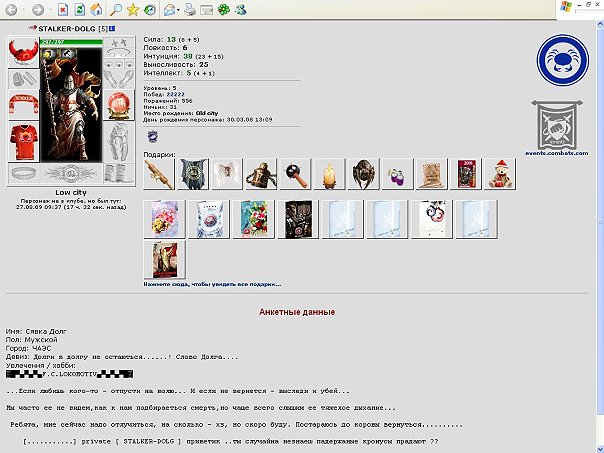This screenshot has width=604, height=453.
Task: Open the blue info icon beside STALKER-DOLG
Action: tap(112, 29)
